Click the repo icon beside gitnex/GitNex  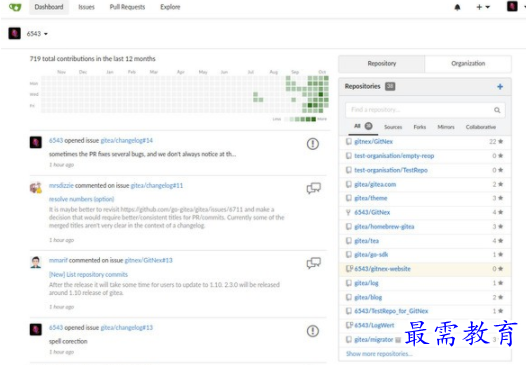tap(349, 142)
